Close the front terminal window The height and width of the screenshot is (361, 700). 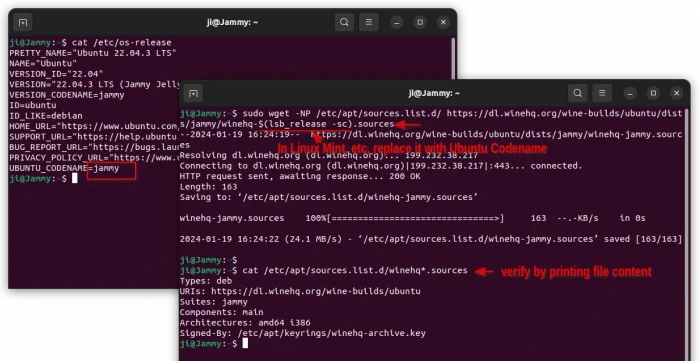[676, 93]
